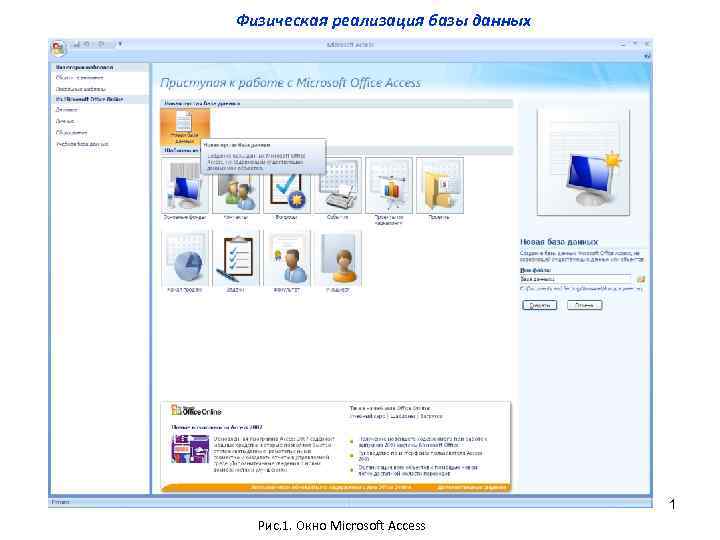Choose the Events template with calendar and printer
The height and width of the screenshot is (540, 720).
pos(338,190)
